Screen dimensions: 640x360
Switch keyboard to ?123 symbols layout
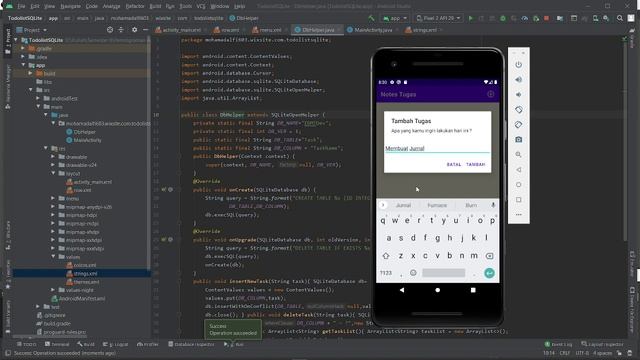(386, 273)
